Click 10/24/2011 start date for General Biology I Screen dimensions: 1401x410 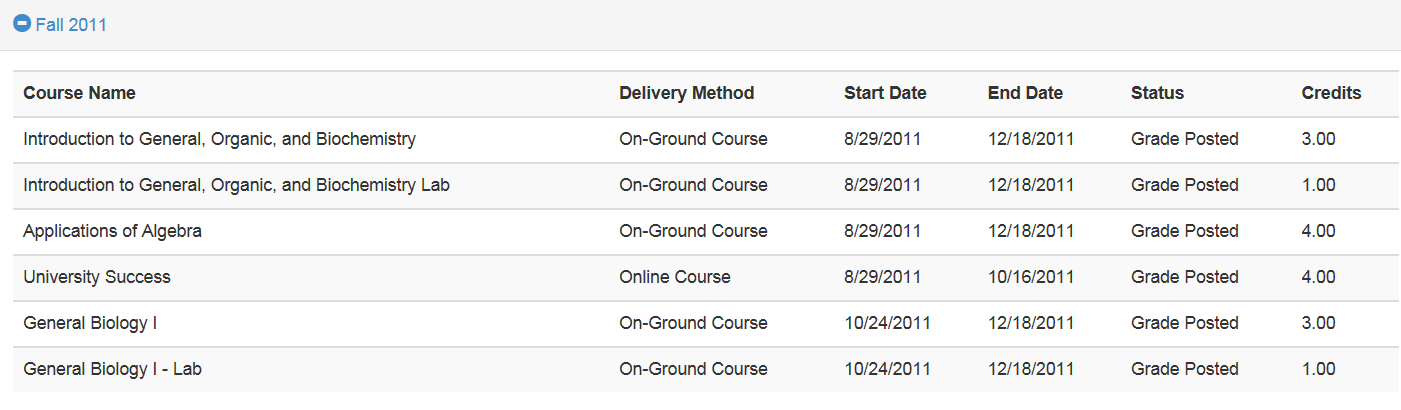(887, 323)
